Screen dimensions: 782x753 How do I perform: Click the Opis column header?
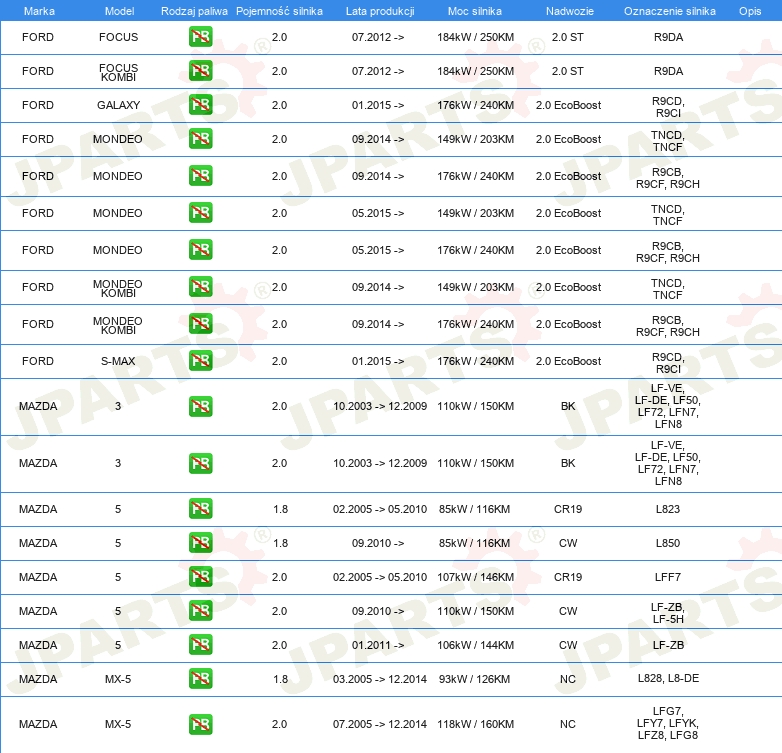(x=750, y=11)
